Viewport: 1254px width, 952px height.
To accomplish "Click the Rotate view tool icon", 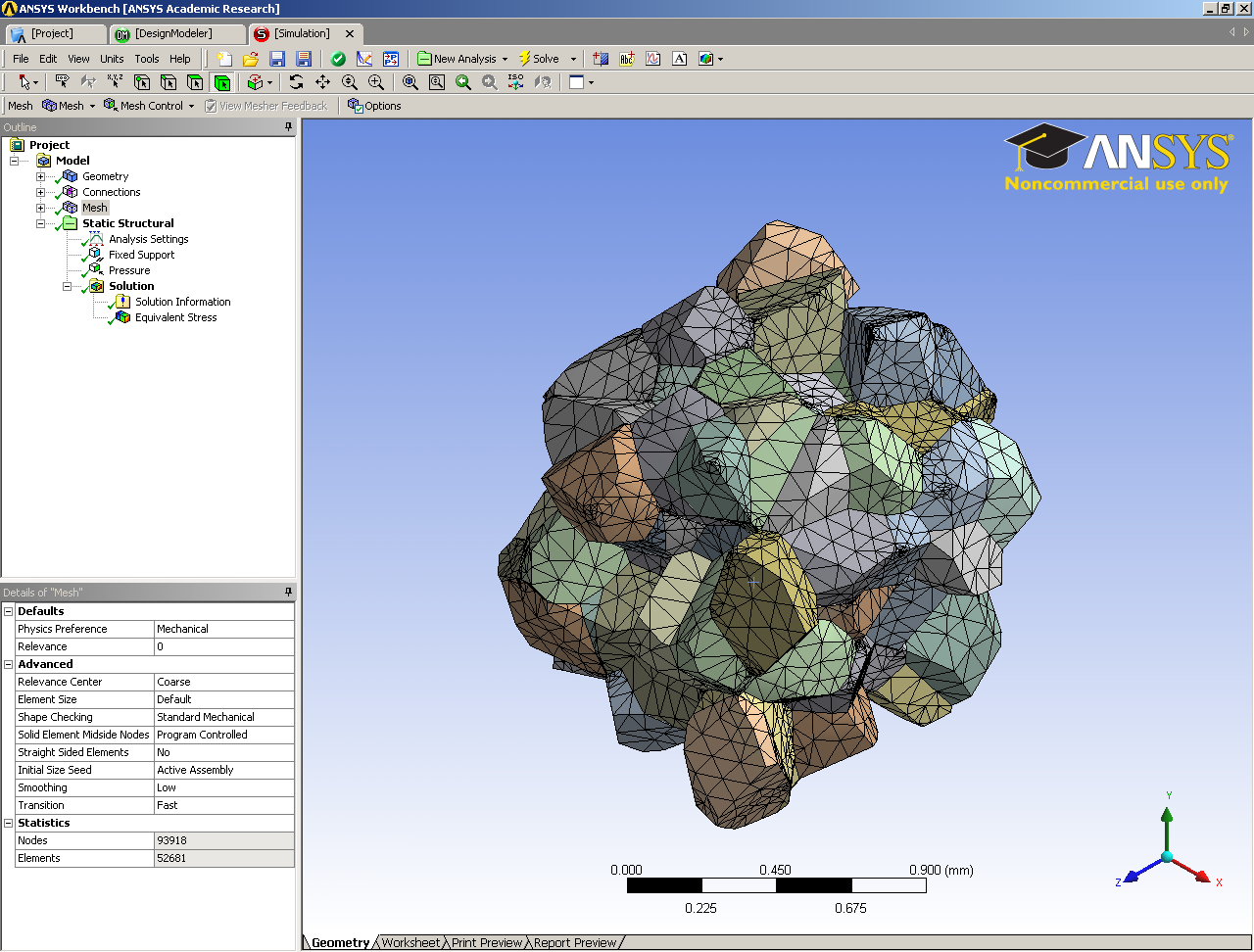I will click(x=296, y=82).
